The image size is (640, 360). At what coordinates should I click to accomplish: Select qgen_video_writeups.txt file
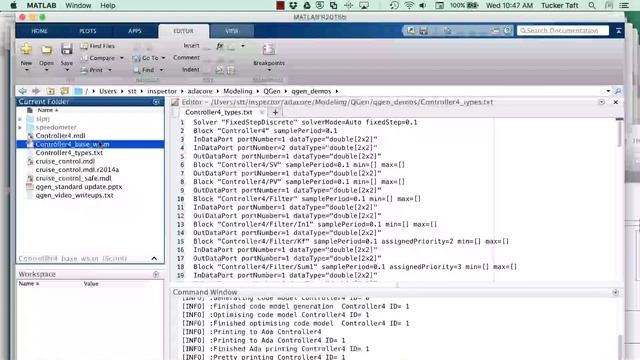point(74,195)
